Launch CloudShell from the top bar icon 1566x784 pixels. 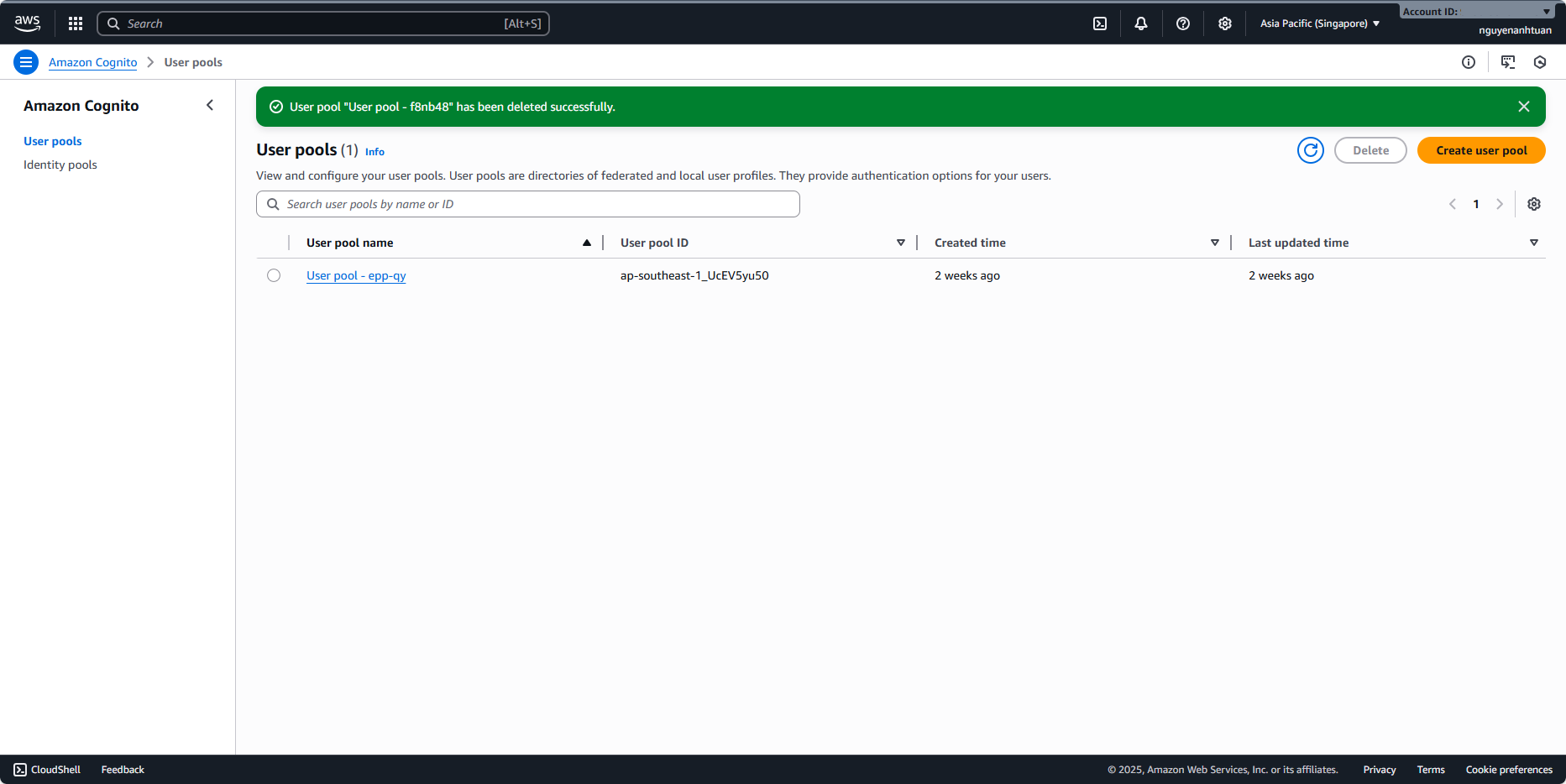point(1100,24)
